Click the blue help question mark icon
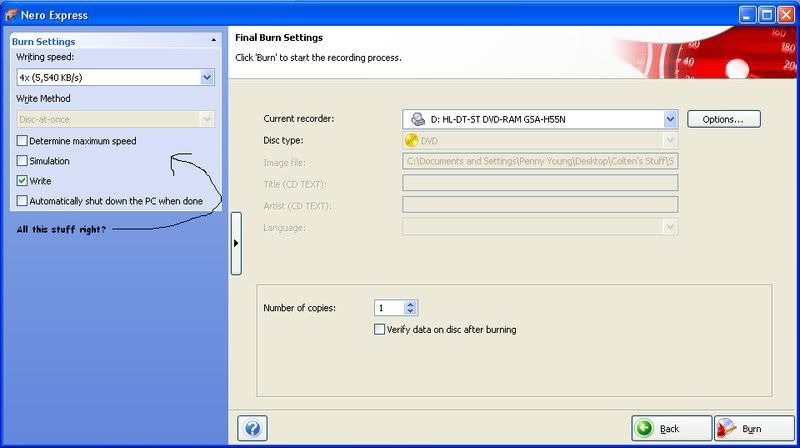 pos(253,428)
